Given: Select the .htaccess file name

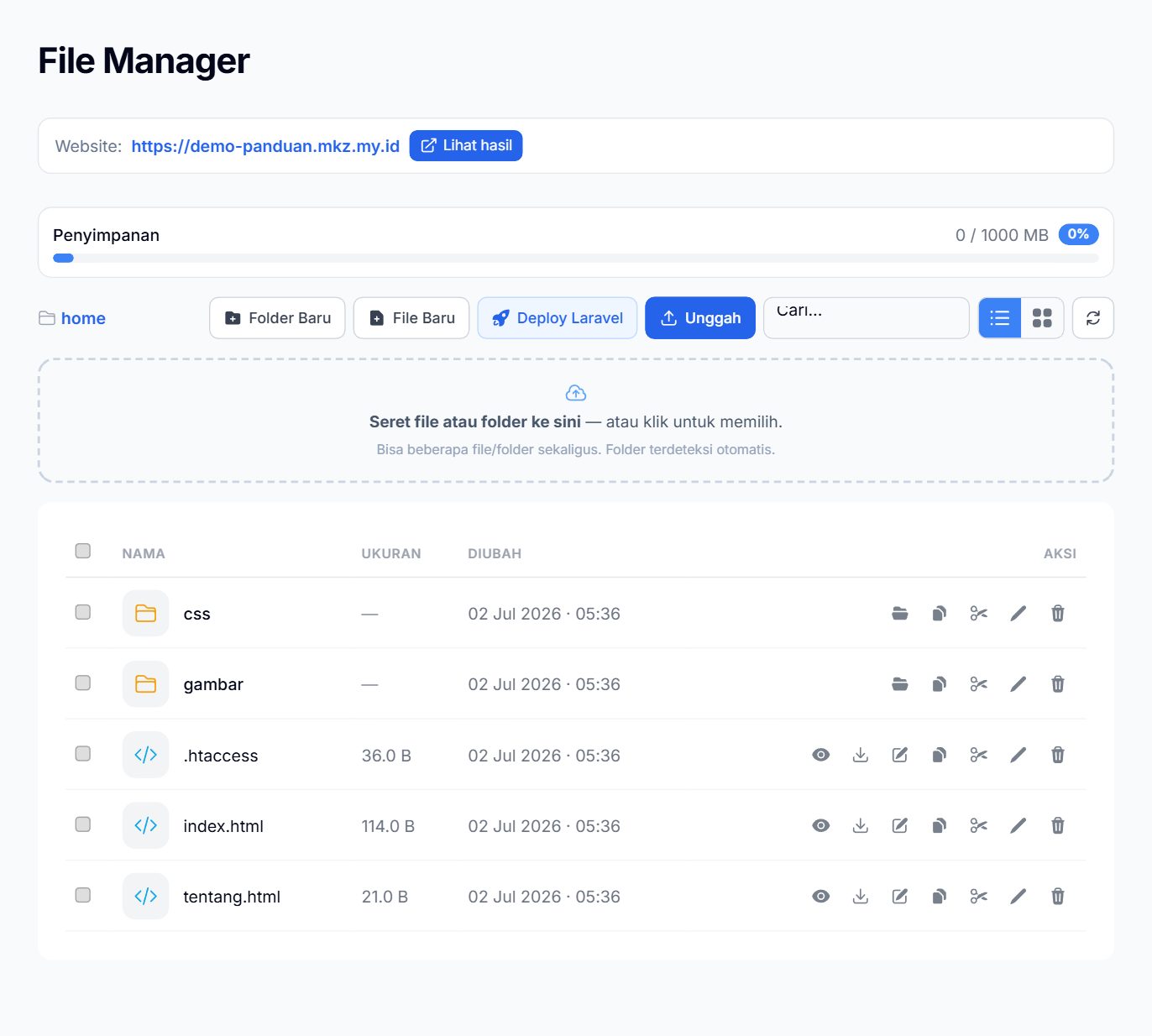Looking at the screenshot, I should pos(221,756).
